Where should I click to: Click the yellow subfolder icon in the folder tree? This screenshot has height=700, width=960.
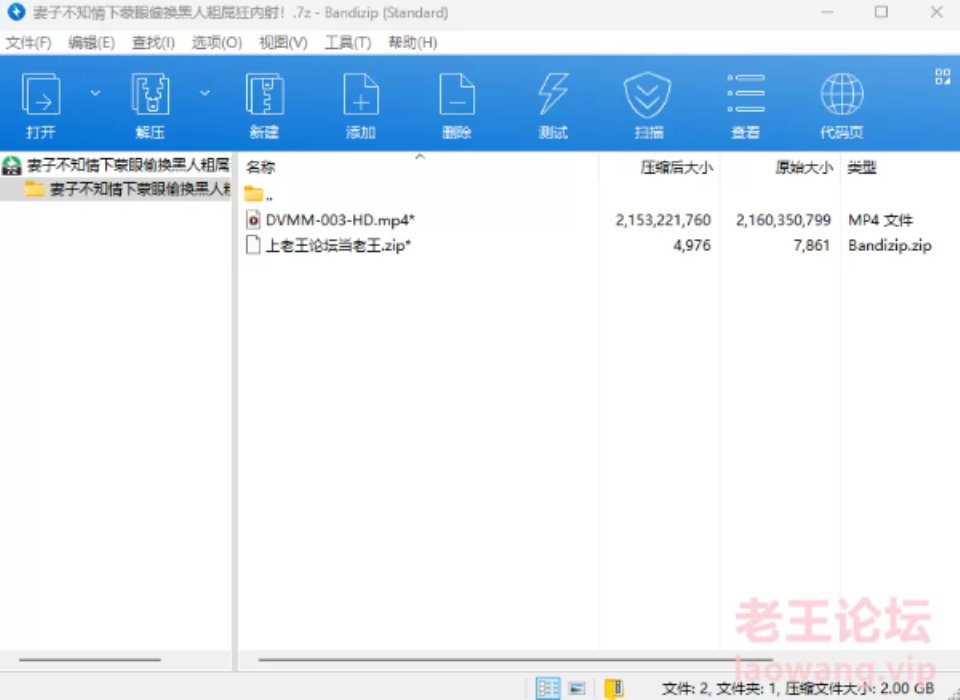[34, 189]
